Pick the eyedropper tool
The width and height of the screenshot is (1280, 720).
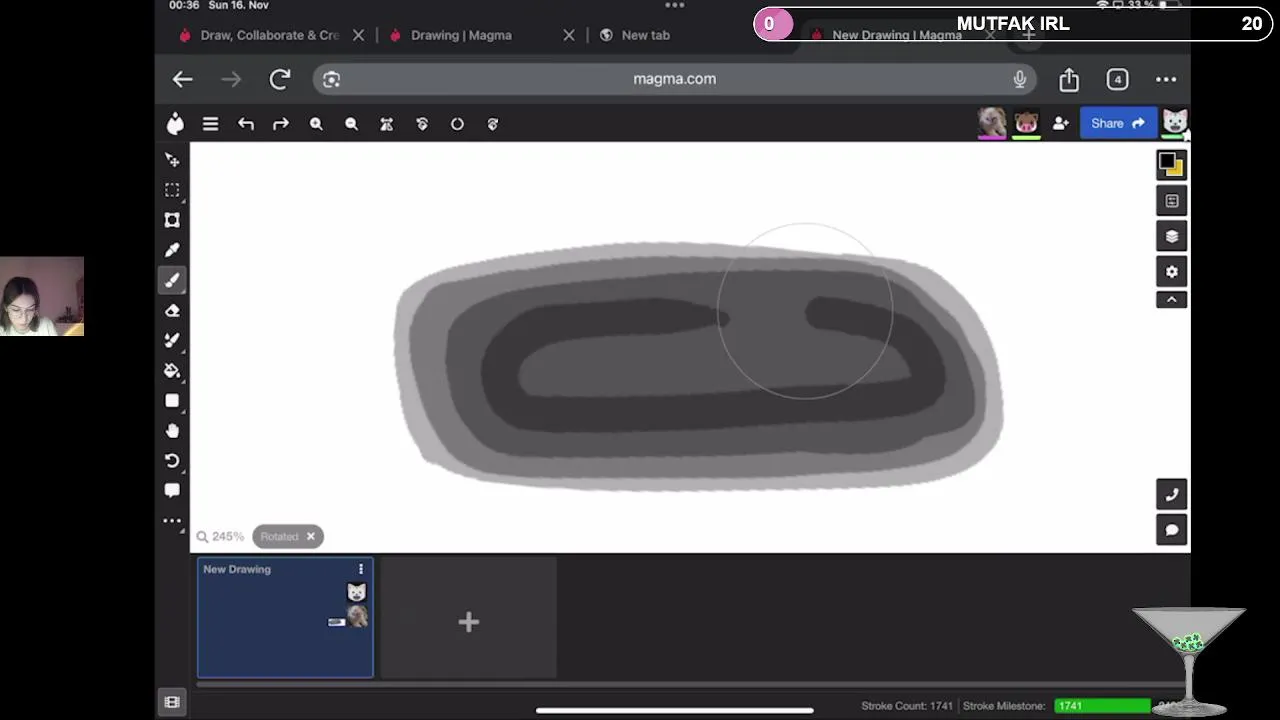pyautogui.click(x=172, y=250)
